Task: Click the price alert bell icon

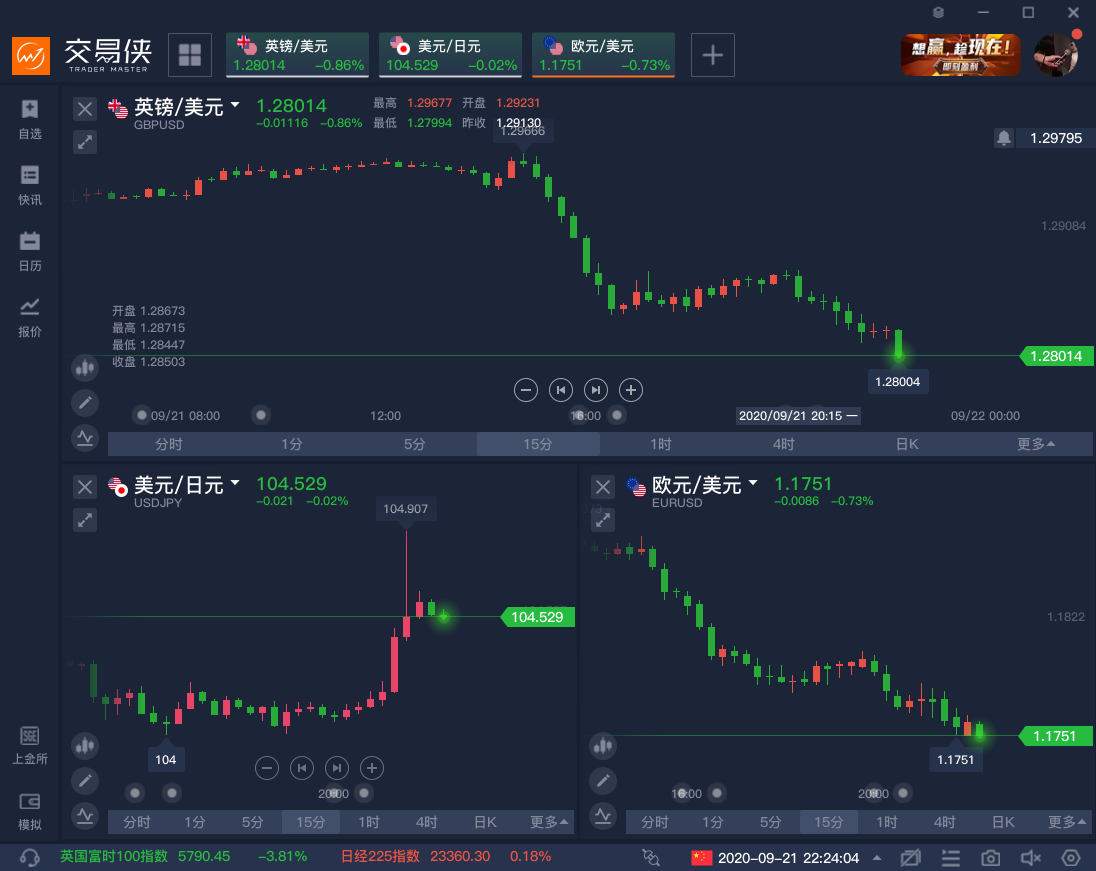Action: point(1004,138)
